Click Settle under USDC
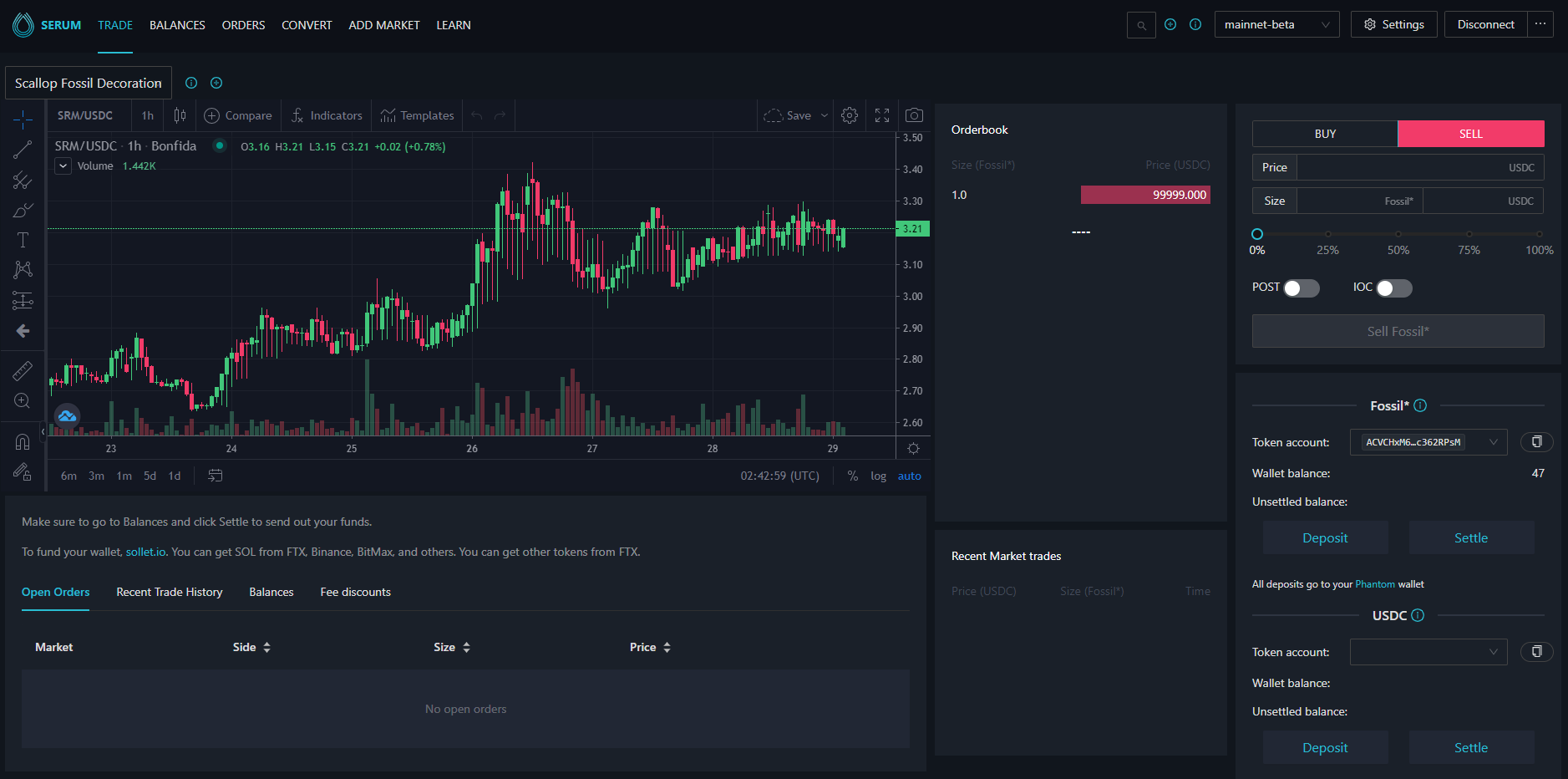 [1471, 747]
